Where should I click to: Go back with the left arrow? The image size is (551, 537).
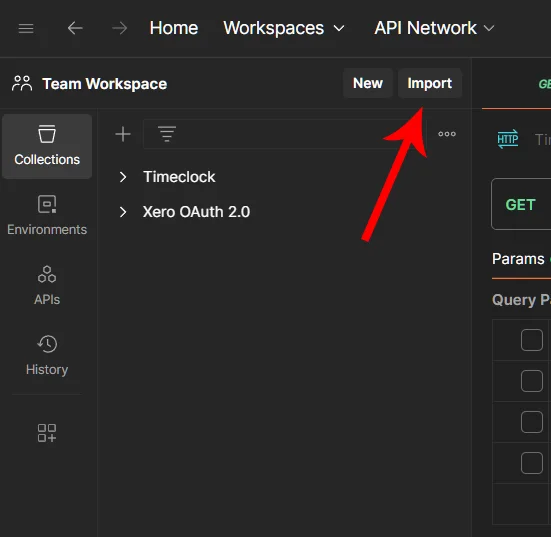75,28
